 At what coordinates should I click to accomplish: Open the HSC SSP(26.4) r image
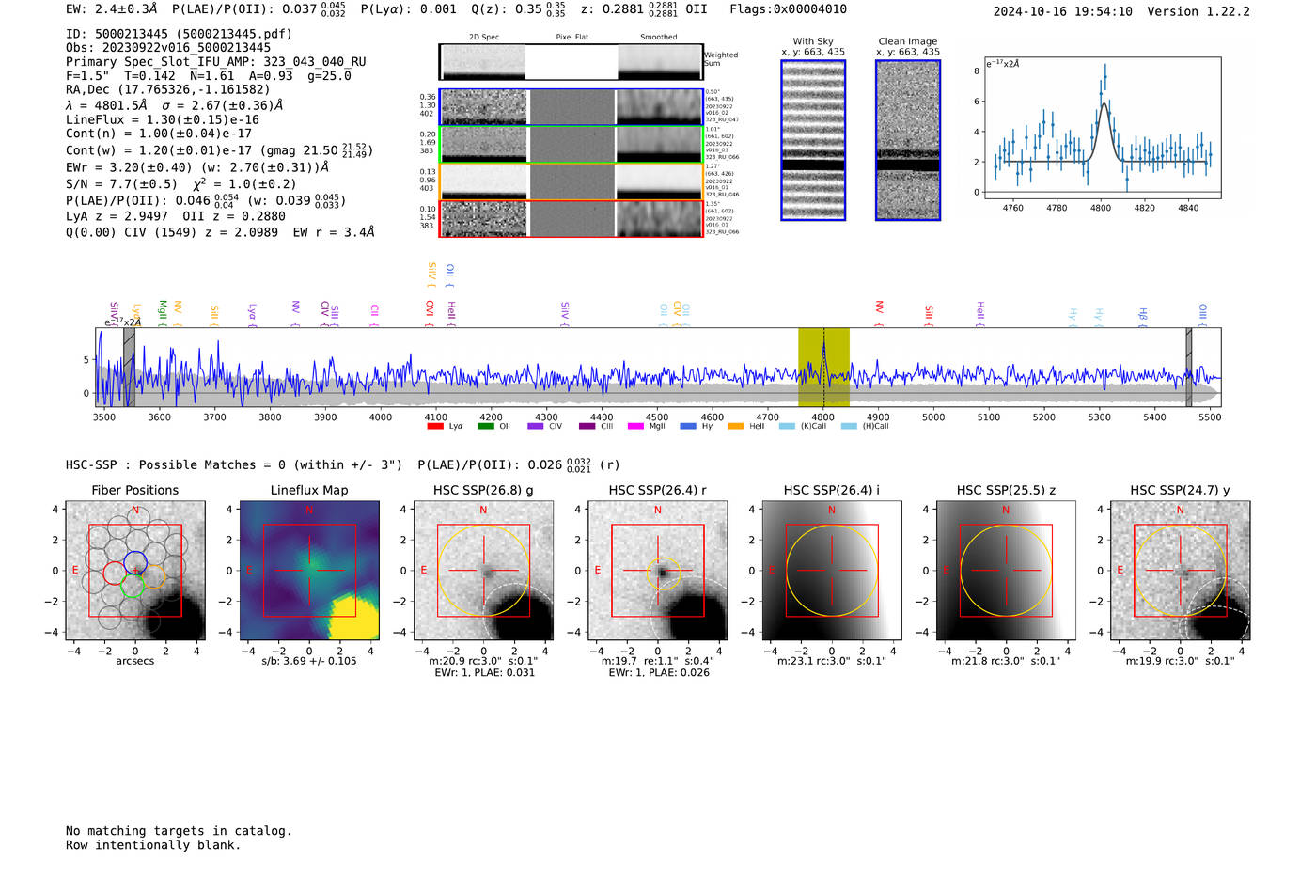657,571
